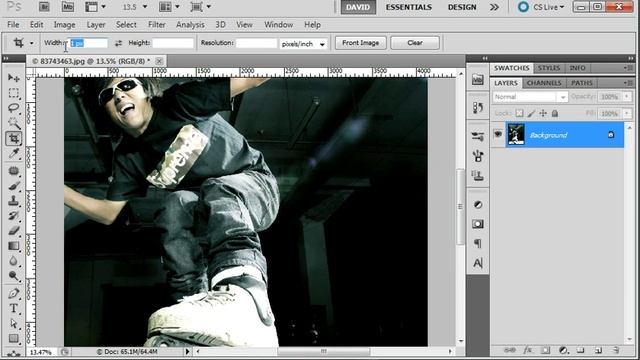The height and width of the screenshot is (360, 640).
Task: Add a layer mask
Action: pos(545,350)
